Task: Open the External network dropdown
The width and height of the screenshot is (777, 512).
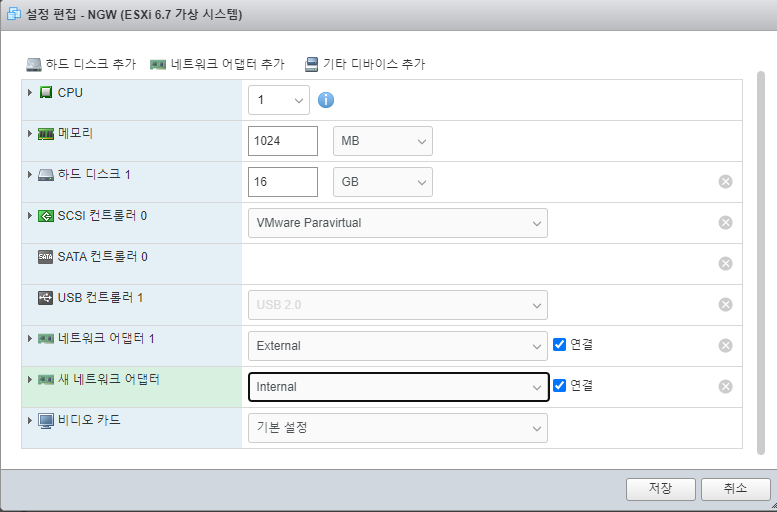Action: (x=398, y=346)
